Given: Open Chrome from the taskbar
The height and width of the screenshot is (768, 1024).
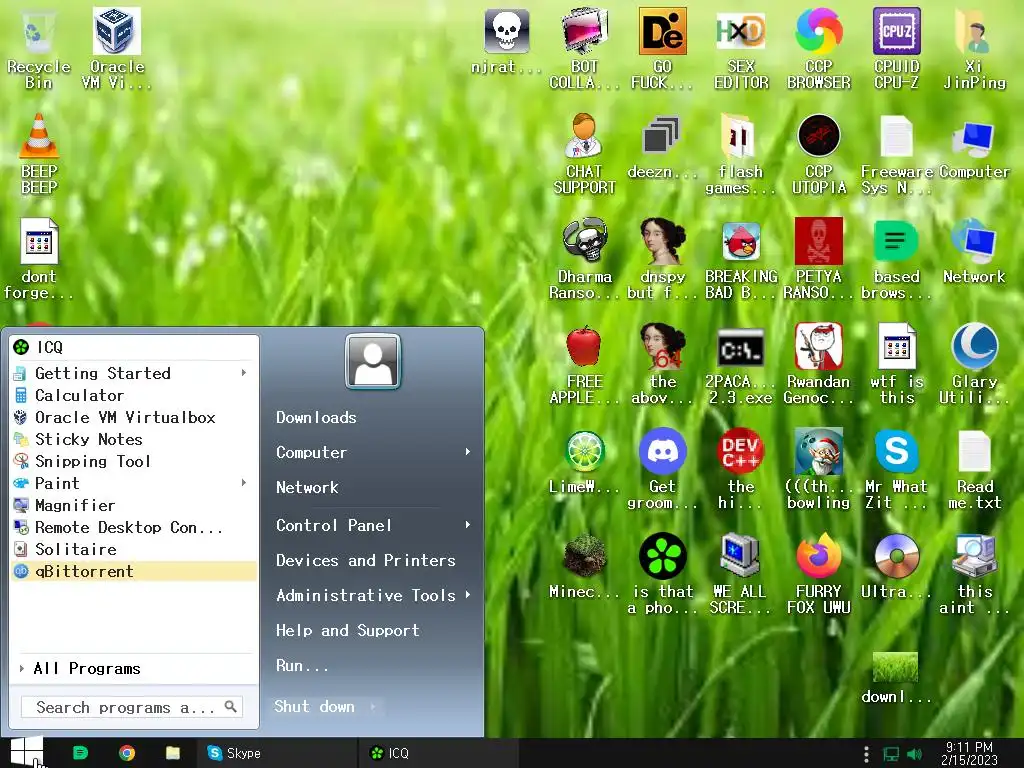Looking at the screenshot, I should click(x=127, y=753).
